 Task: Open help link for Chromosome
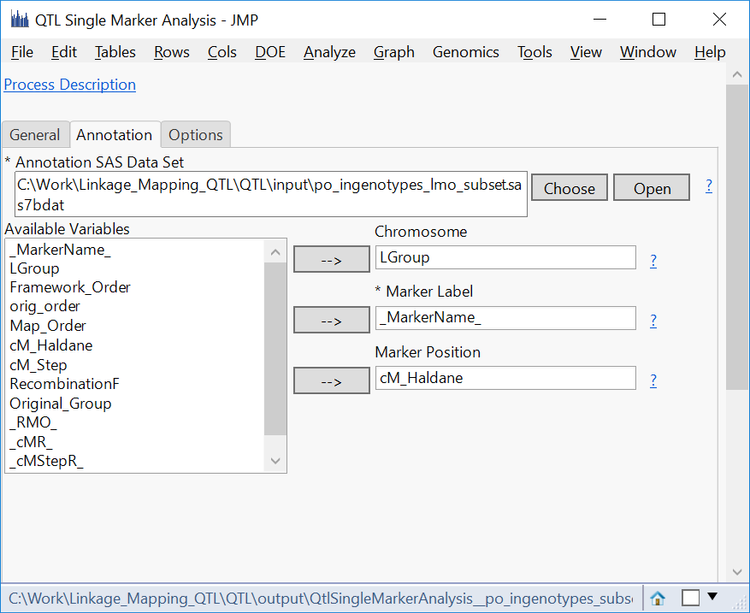[x=653, y=261]
